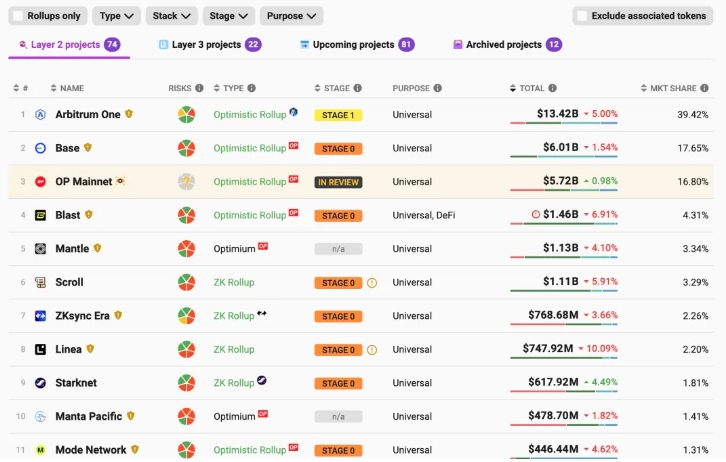Image resolution: width=726 pixels, height=462 pixels.
Task: Click the TYPE column info icon
Action: coord(251,88)
